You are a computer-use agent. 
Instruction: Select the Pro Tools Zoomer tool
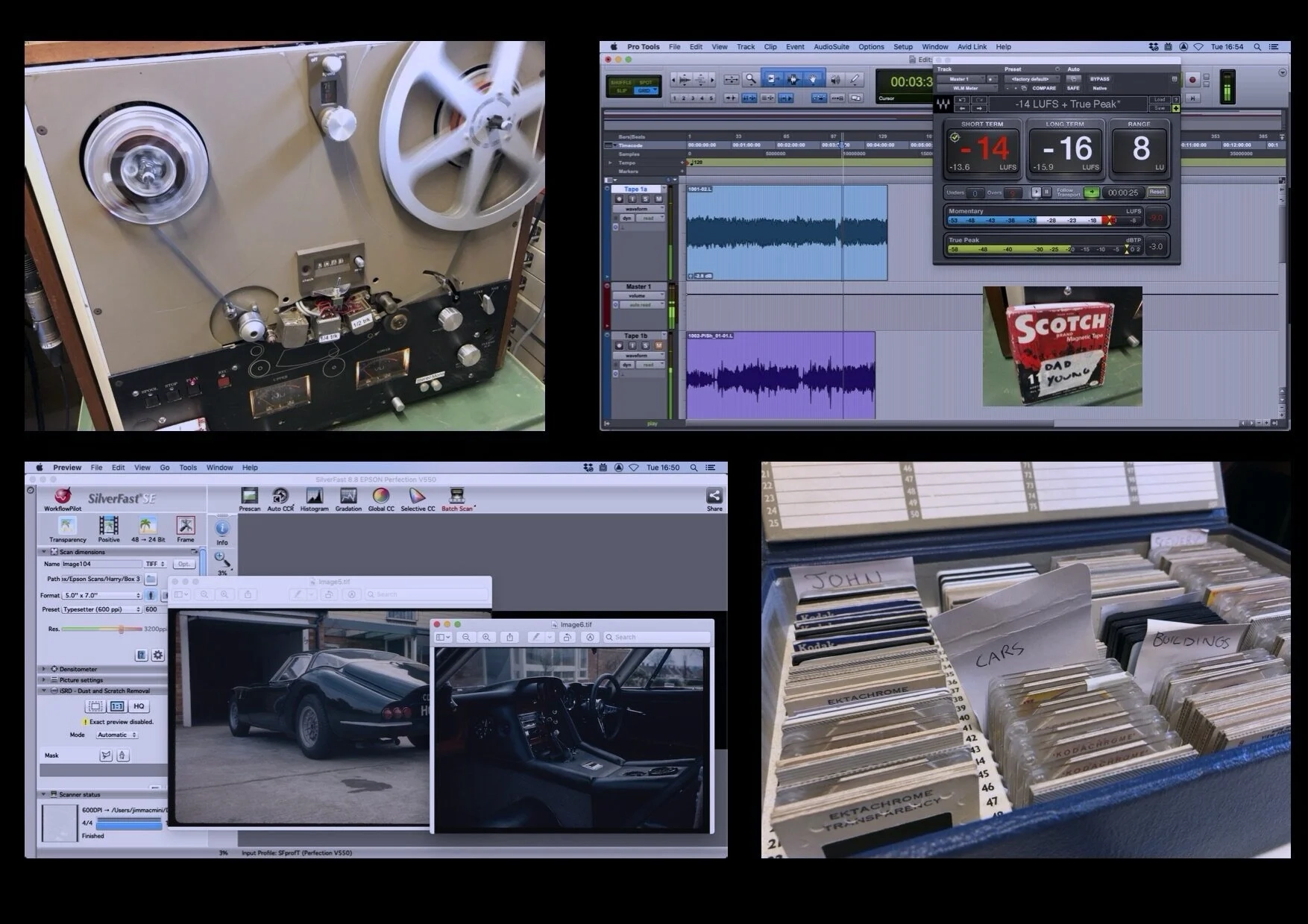point(751,79)
